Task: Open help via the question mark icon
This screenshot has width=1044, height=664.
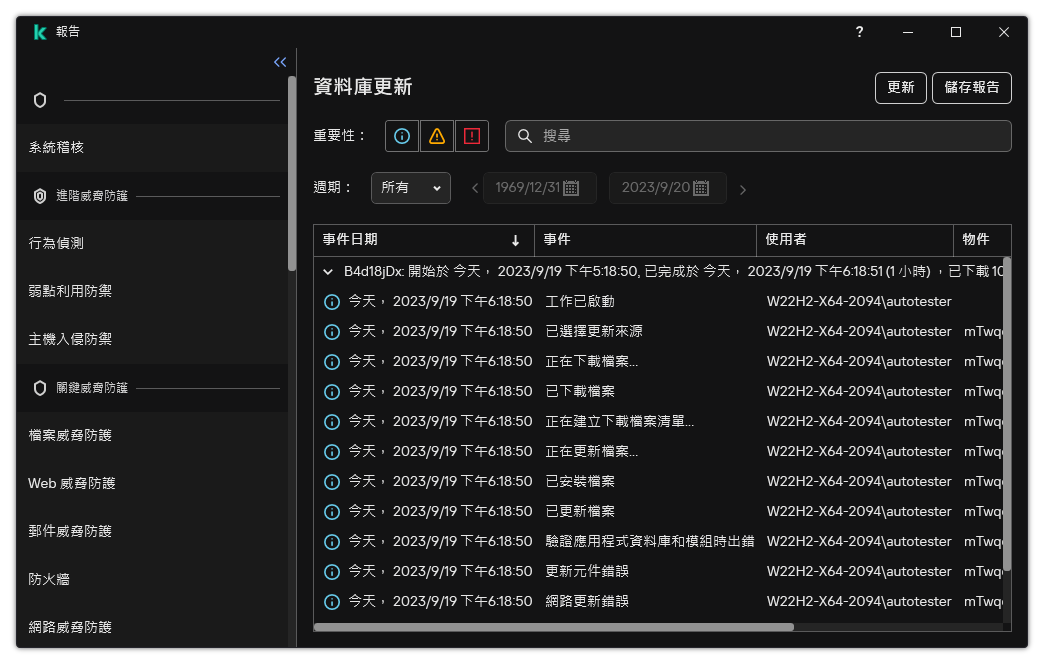Action: [859, 32]
